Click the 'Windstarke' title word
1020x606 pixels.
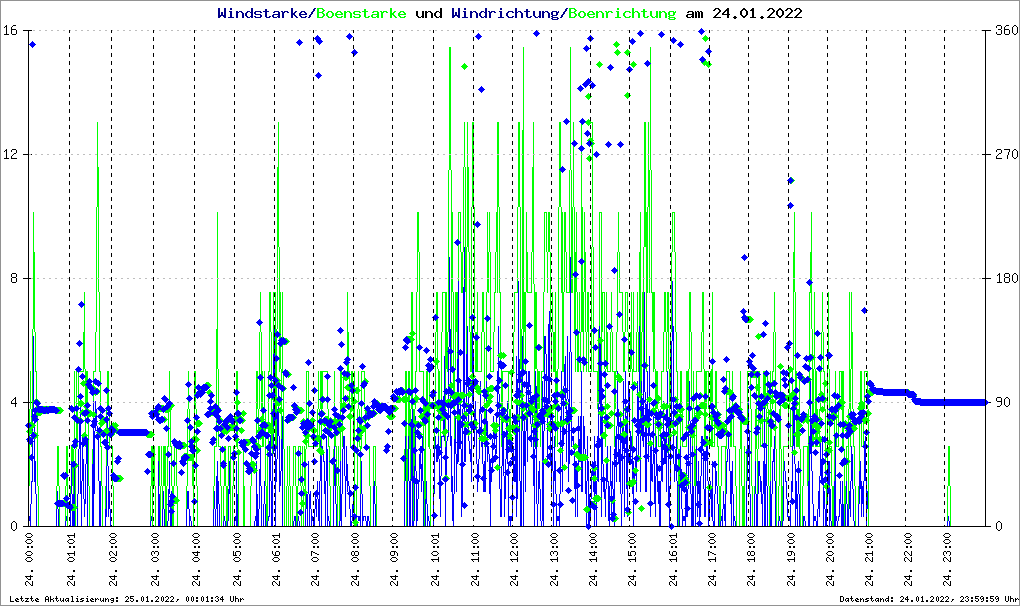coord(263,13)
